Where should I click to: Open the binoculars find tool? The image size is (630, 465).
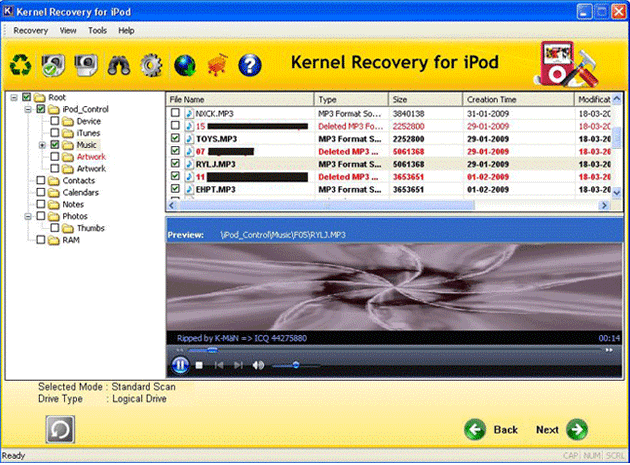(119, 65)
